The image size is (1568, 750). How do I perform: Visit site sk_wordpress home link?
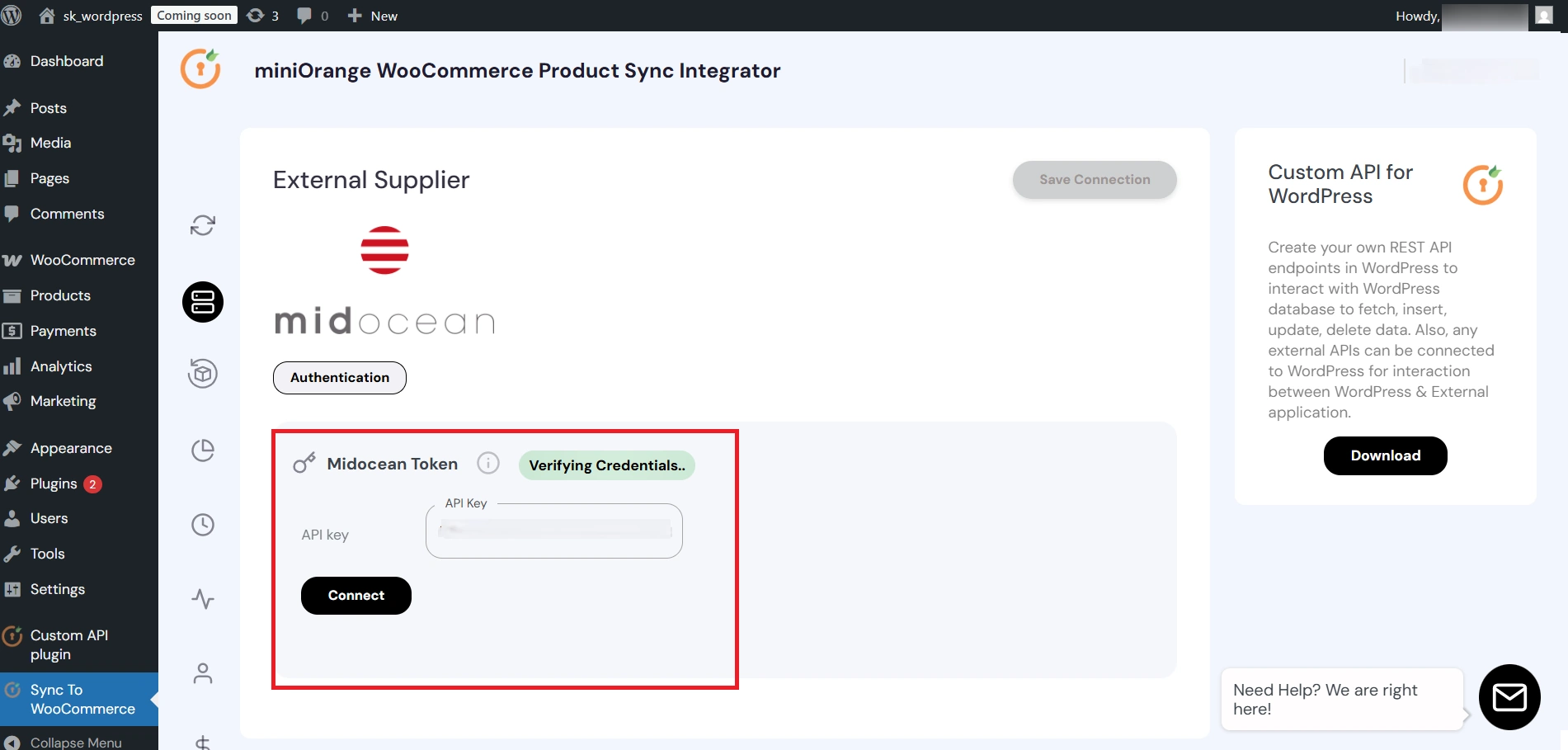pyautogui.click(x=91, y=16)
